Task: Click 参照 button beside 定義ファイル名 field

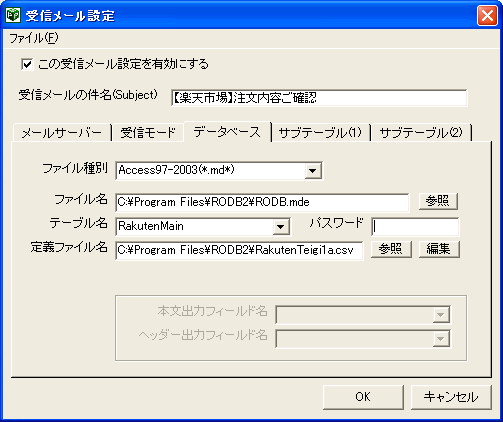Action: [x=391, y=249]
